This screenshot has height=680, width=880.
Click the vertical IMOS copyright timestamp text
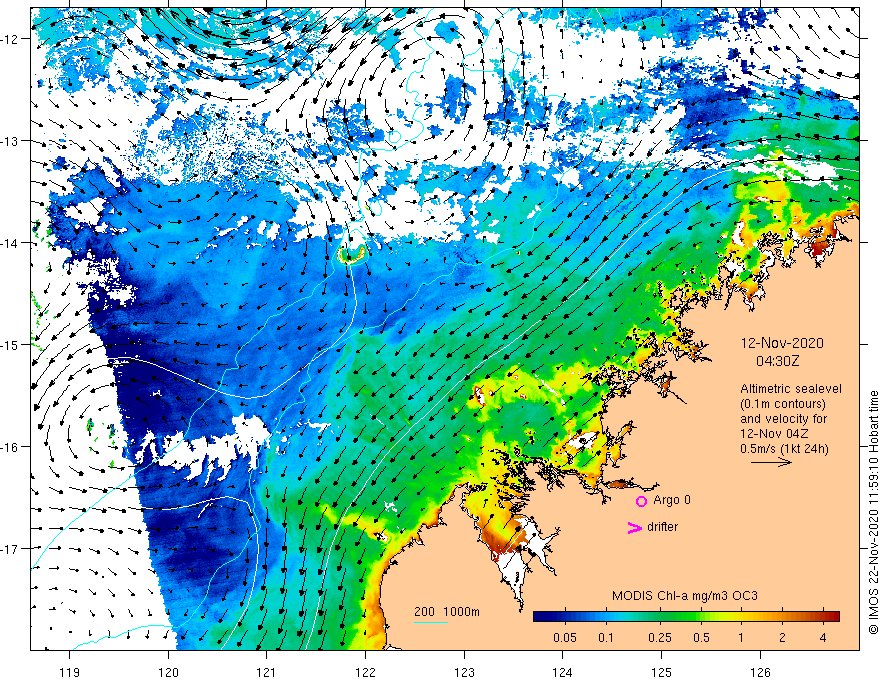tap(873, 512)
